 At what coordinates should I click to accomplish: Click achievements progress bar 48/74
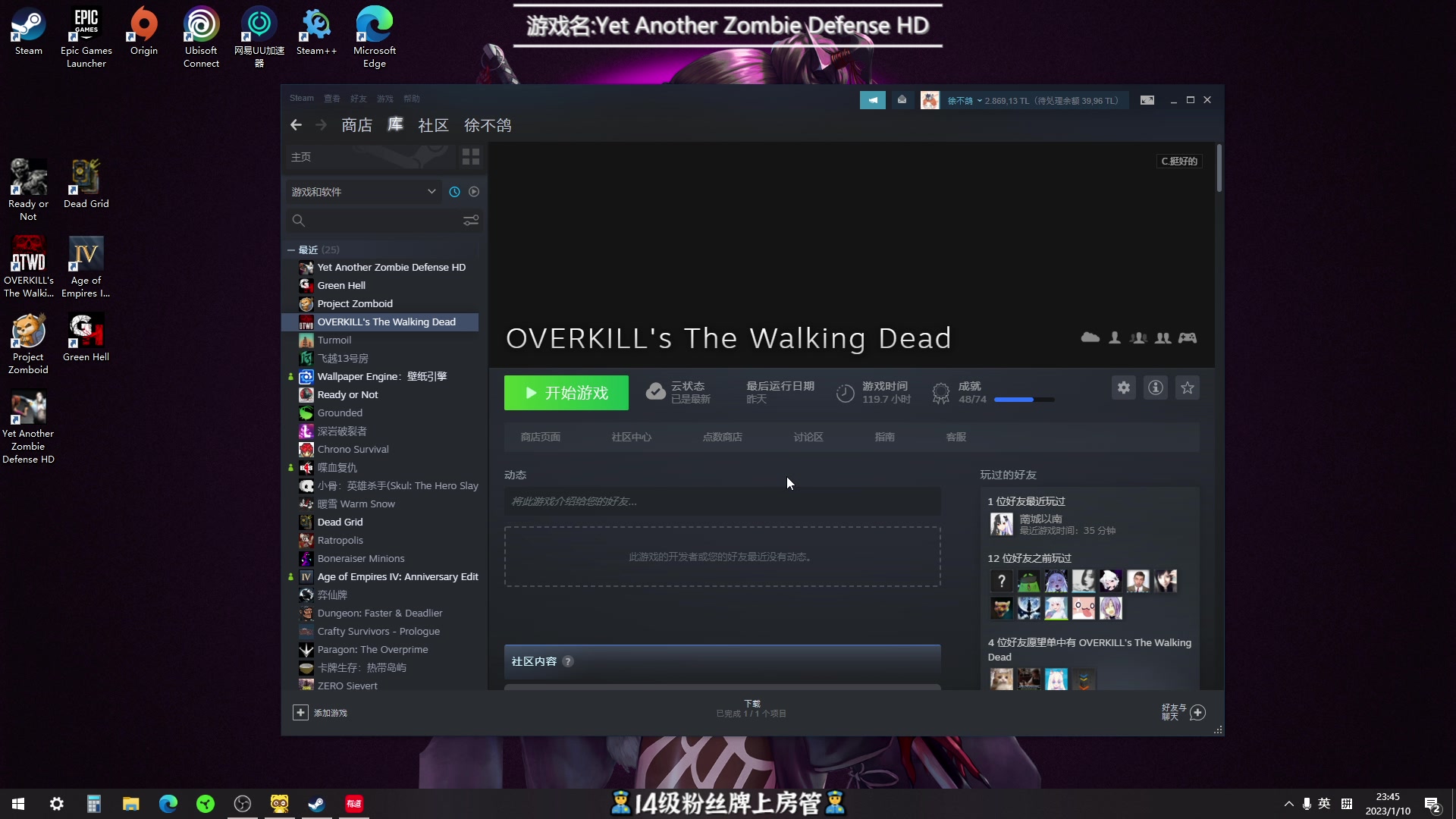[1024, 400]
